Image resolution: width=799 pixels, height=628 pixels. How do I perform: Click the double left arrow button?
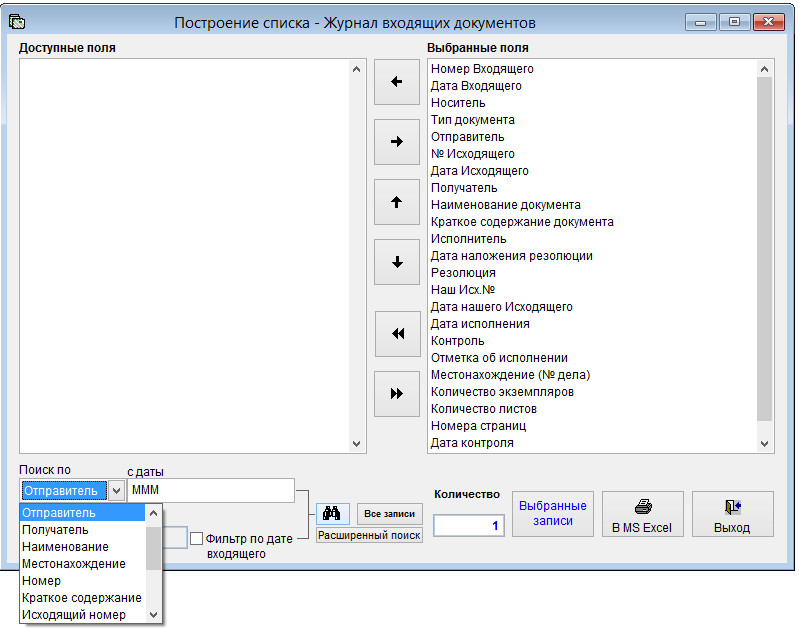397,334
